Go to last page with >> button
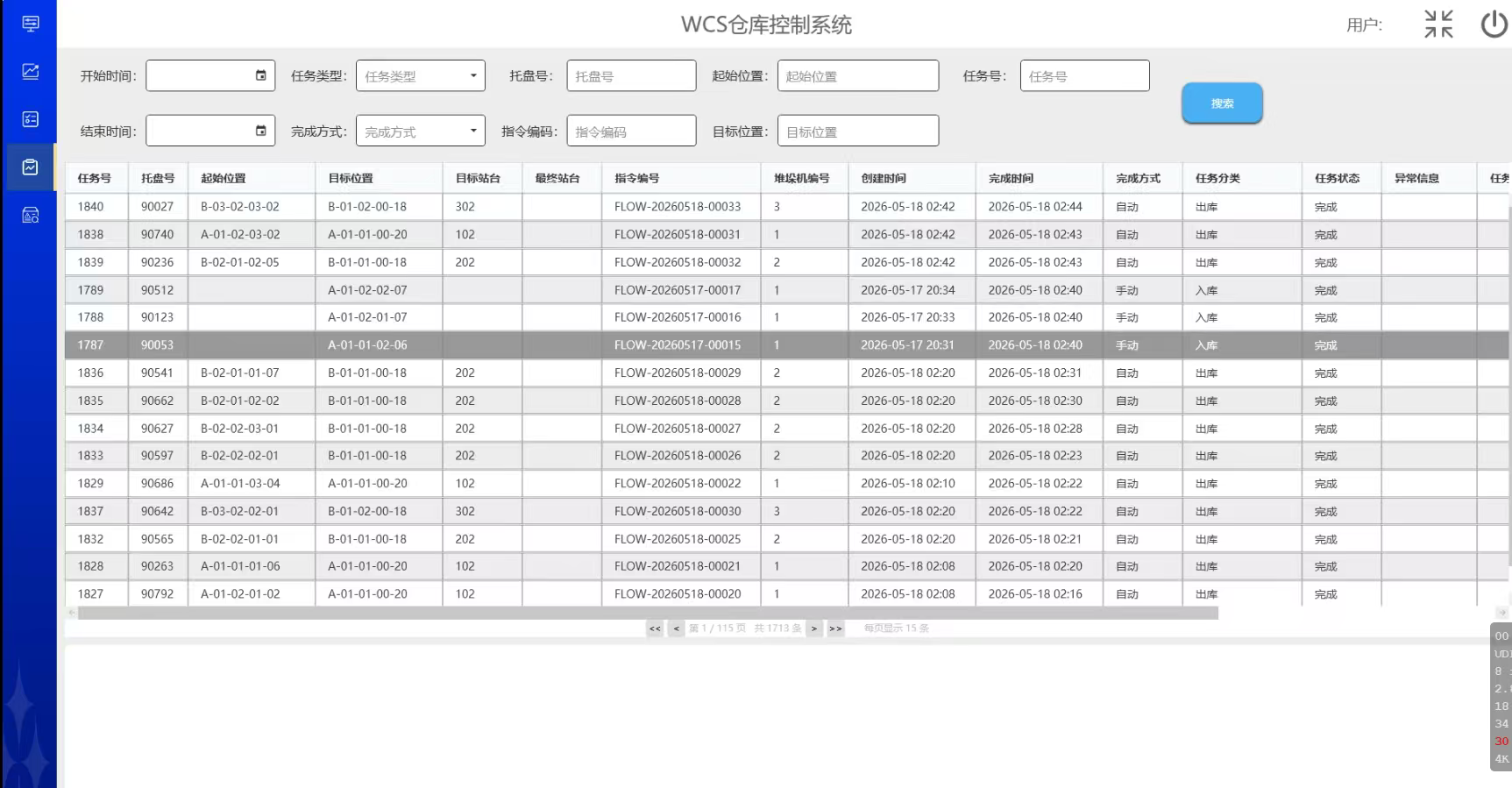The height and width of the screenshot is (788, 1512). [835, 628]
